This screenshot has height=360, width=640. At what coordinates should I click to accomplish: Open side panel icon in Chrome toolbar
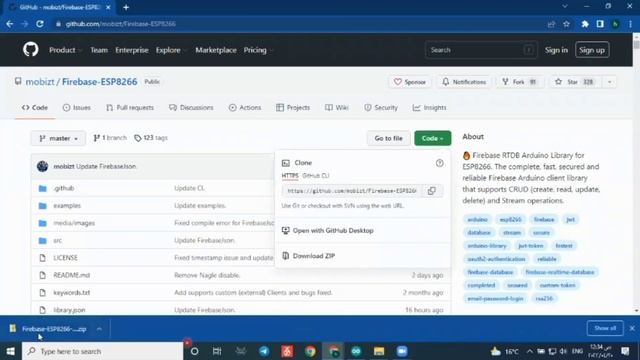600,24
